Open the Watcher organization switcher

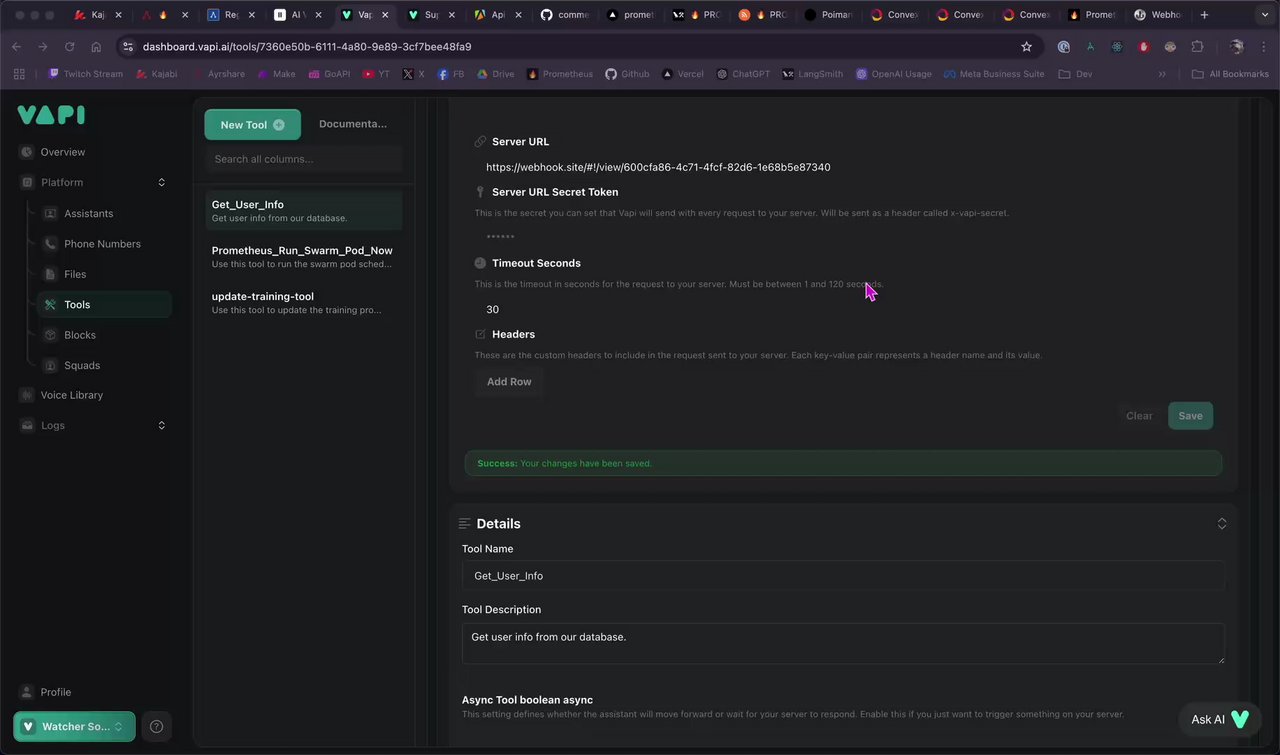74,727
